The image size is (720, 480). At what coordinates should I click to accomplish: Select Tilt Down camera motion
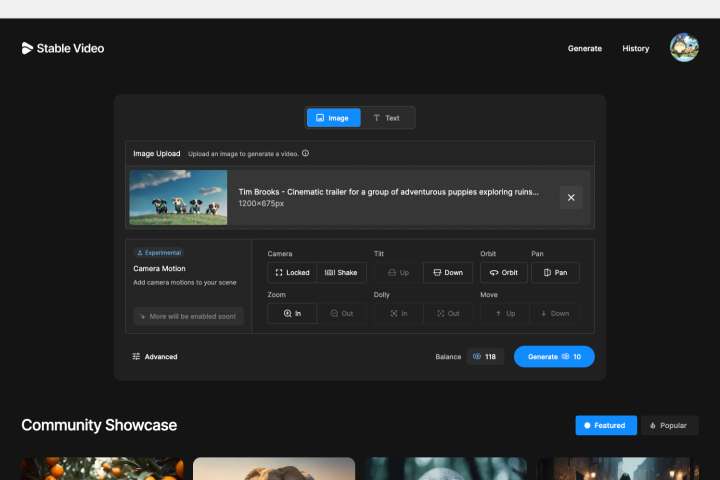tap(447, 272)
